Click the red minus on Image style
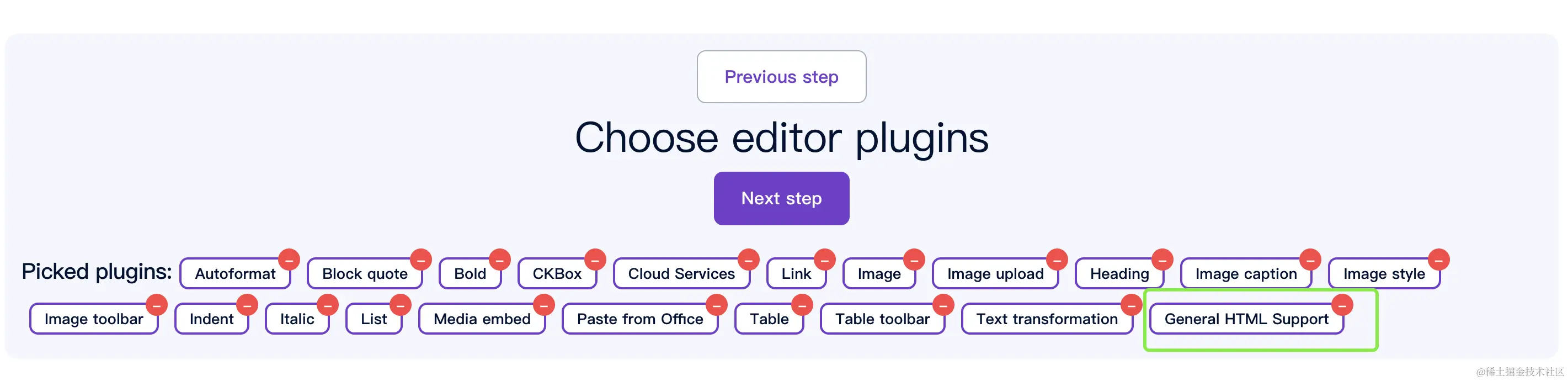This screenshot has height=381, width=1568. tap(1438, 260)
